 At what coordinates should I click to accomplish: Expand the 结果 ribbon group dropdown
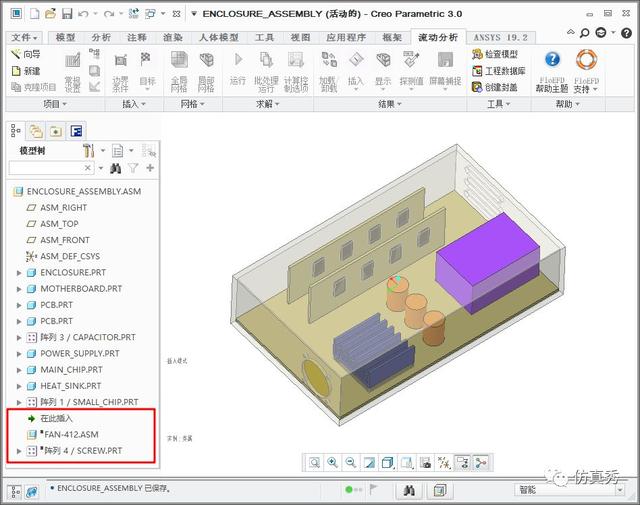(390, 104)
